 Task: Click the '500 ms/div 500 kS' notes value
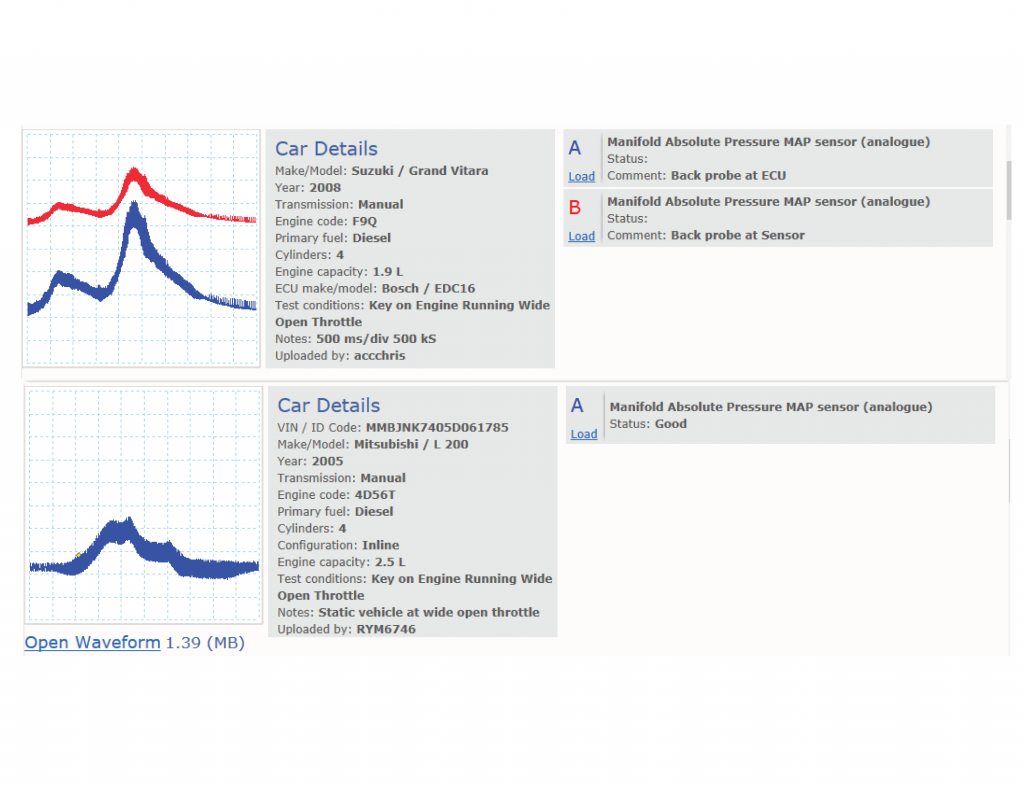pyautogui.click(x=376, y=339)
